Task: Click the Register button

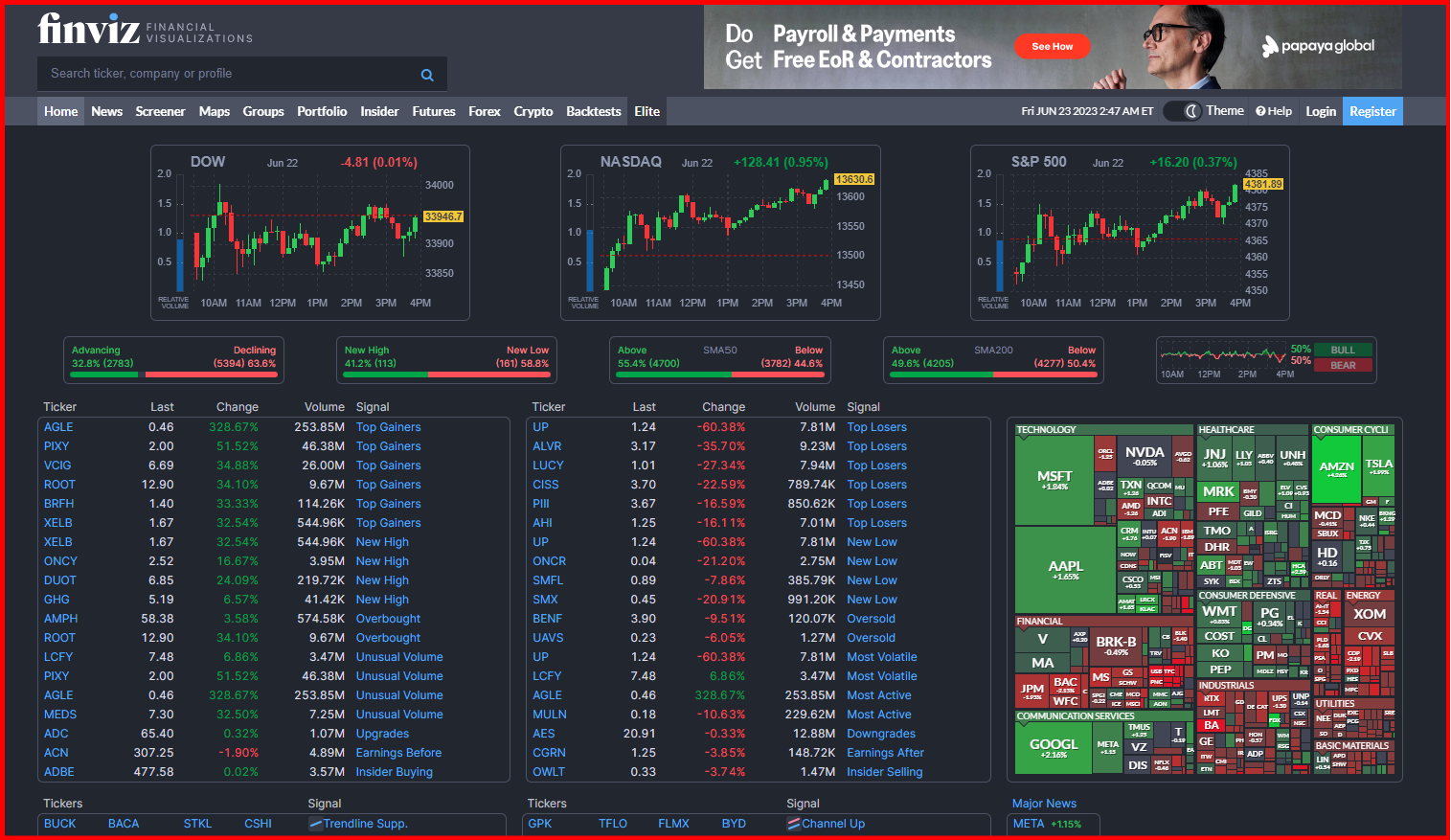Action: [x=1372, y=110]
